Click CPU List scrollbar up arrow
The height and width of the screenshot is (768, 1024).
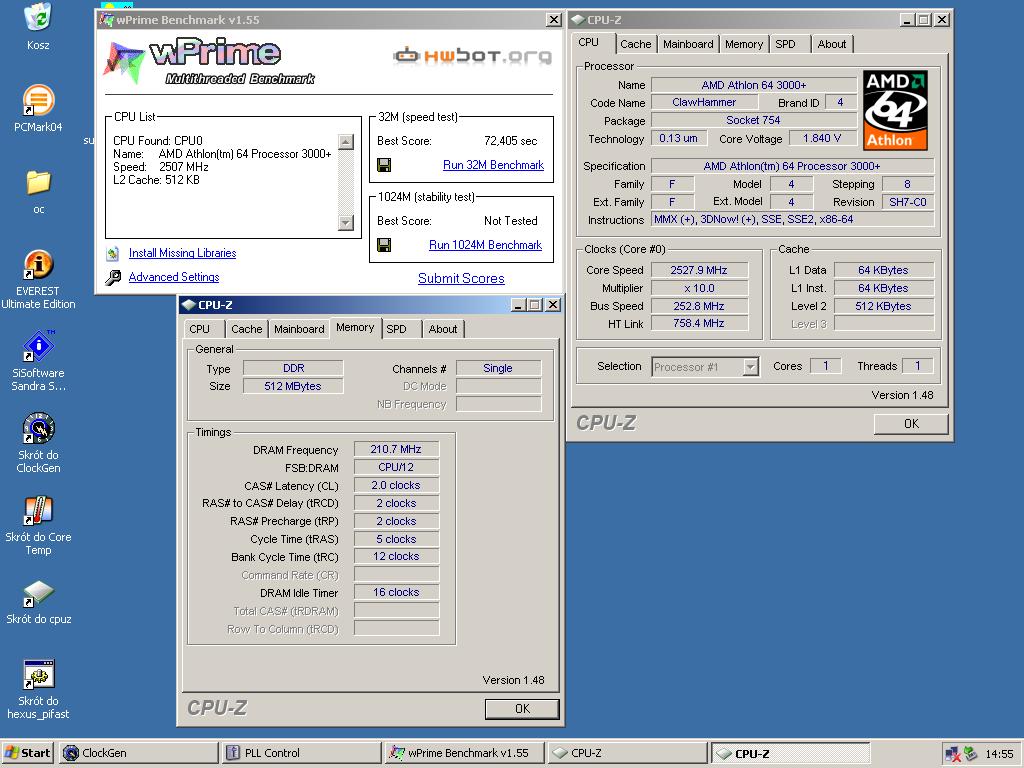tap(345, 142)
